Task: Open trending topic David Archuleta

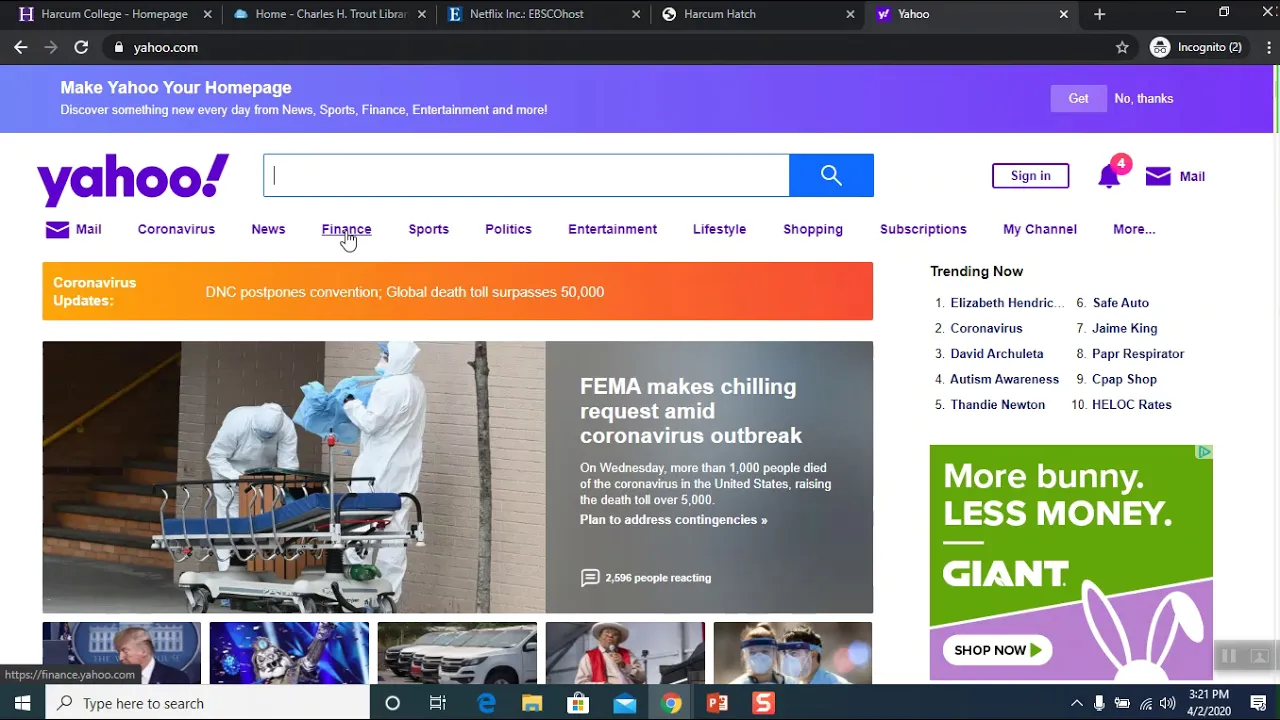Action: [x=996, y=354]
